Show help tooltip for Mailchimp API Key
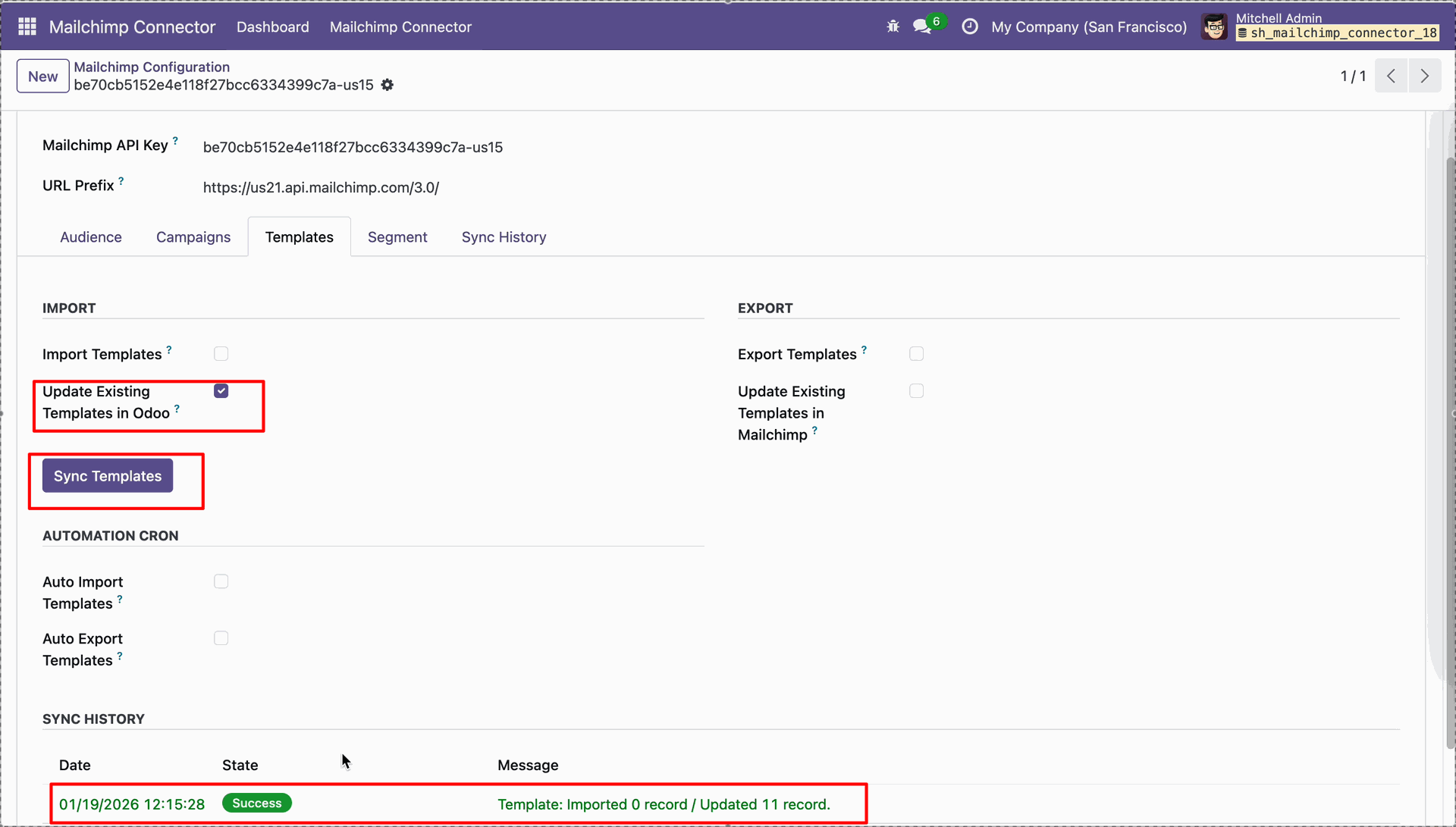 coord(175,141)
